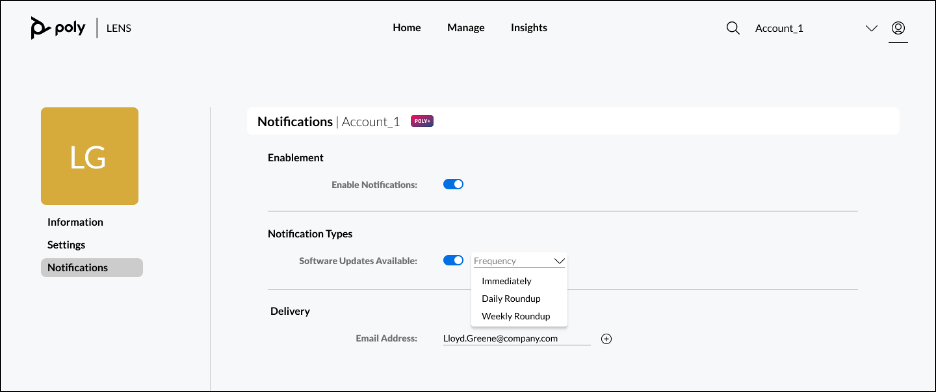Expand the Account_1 selector chevron
Screen dimensions: 936x392
(x=872, y=28)
